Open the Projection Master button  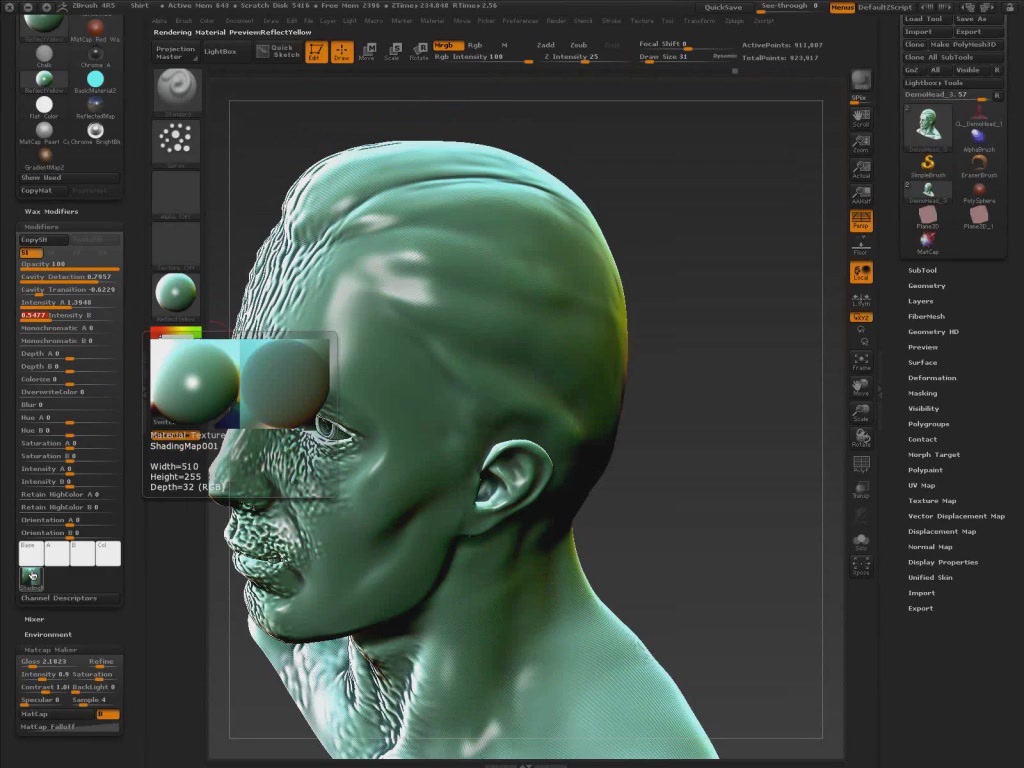pyautogui.click(x=175, y=52)
